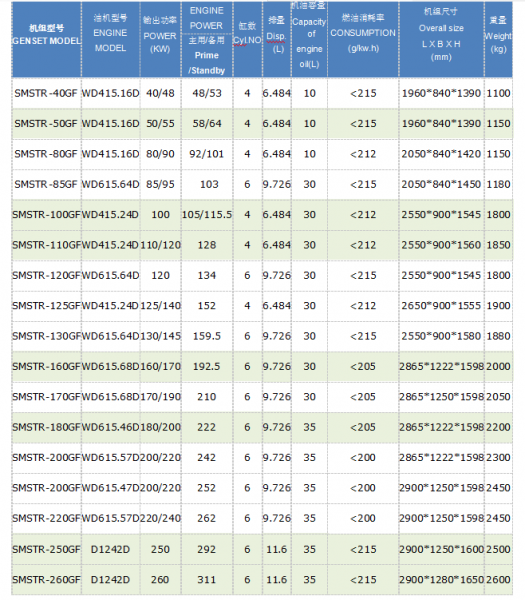
Task: Select the ENGINE MODEL header cell
Action: pyautogui.click(x=111, y=40)
